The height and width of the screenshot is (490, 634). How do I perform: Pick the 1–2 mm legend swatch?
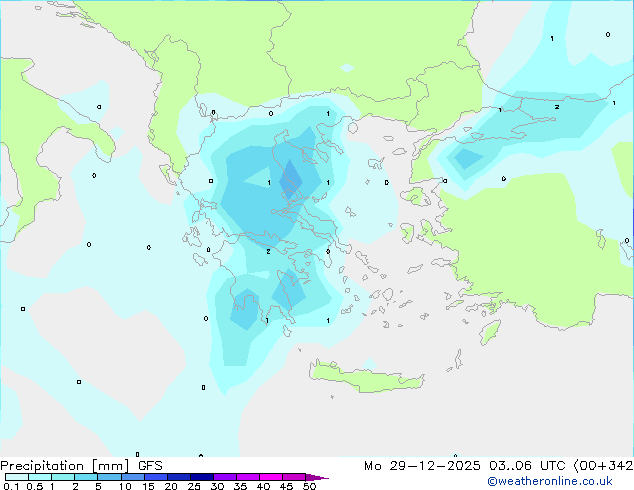point(63,477)
